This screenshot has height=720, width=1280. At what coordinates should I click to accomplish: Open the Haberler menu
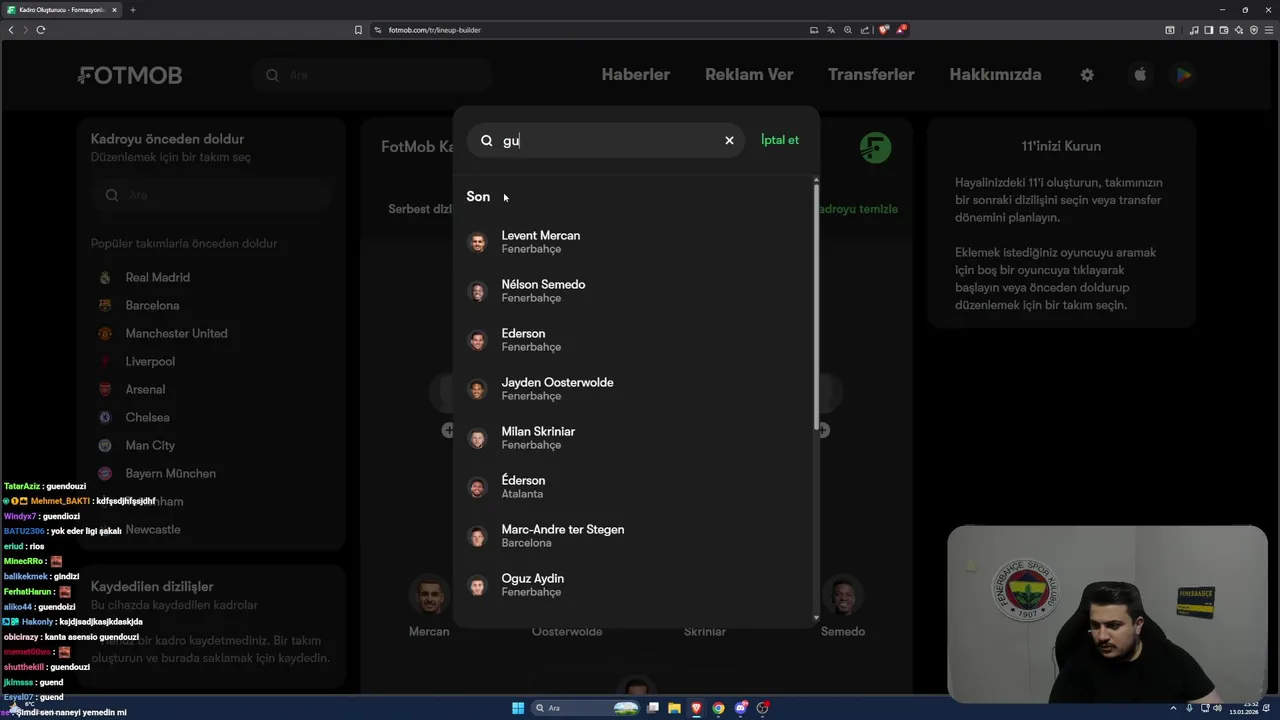click(x=636, y=75)
